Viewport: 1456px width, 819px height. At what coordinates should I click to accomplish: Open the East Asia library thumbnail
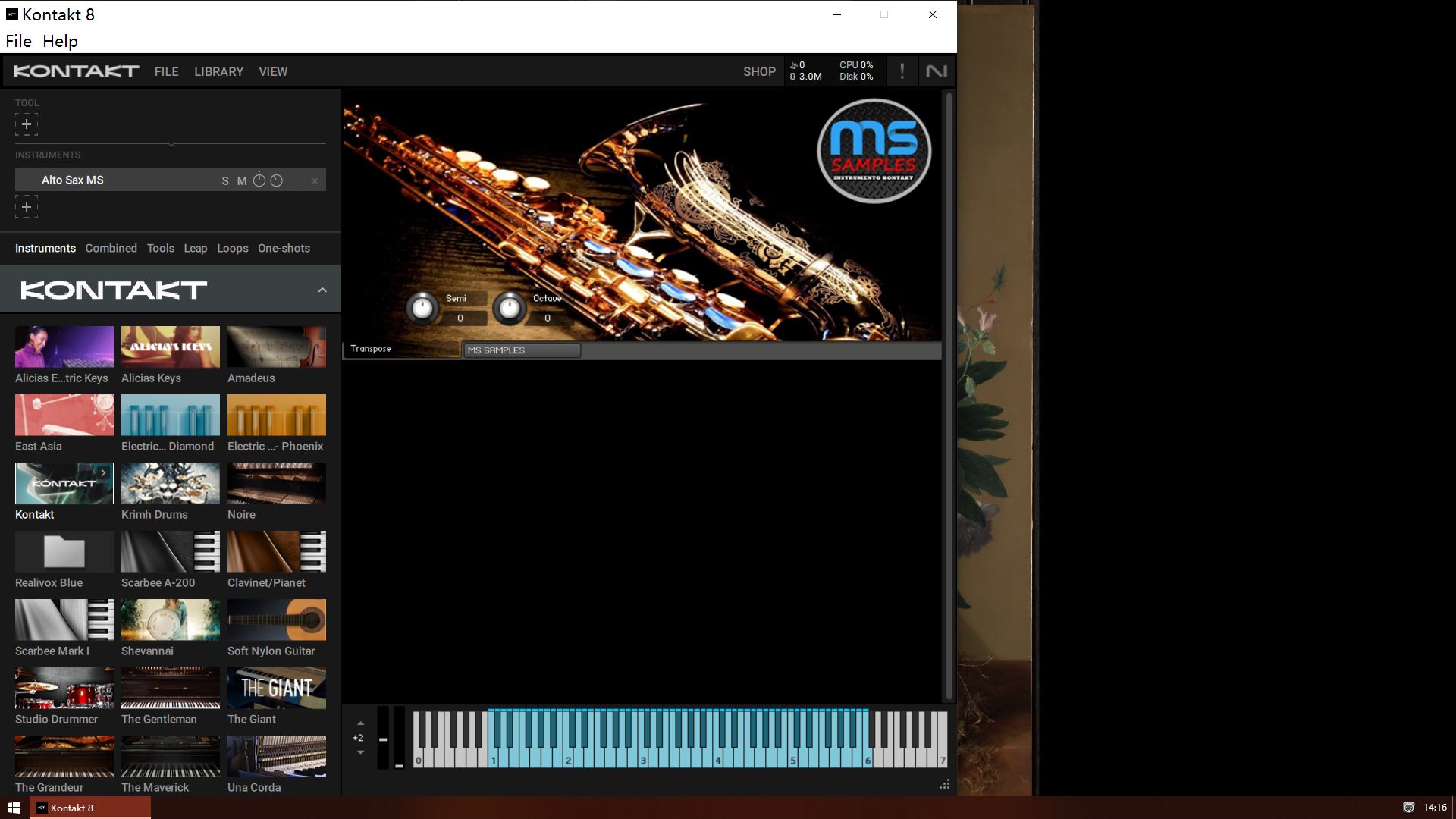64,415
